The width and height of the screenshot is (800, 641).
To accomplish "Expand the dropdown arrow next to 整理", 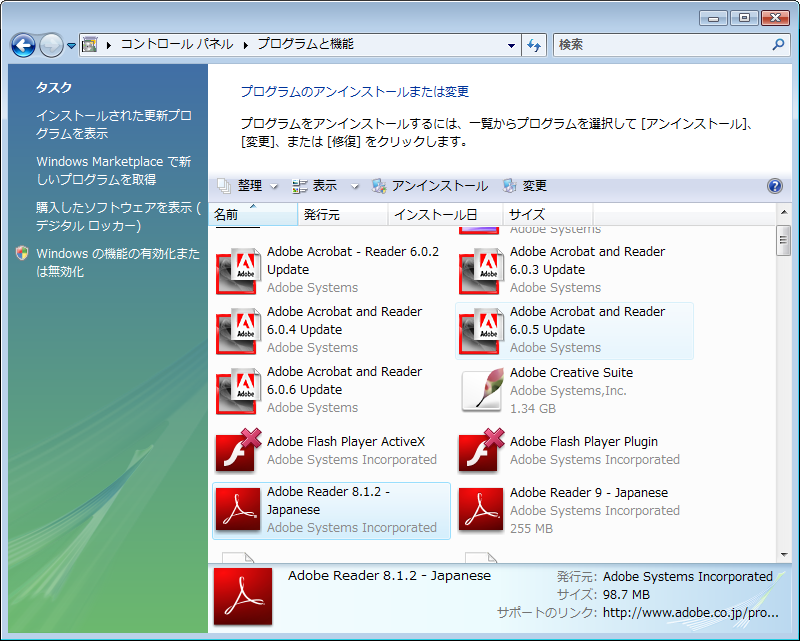I will point(274,186).
